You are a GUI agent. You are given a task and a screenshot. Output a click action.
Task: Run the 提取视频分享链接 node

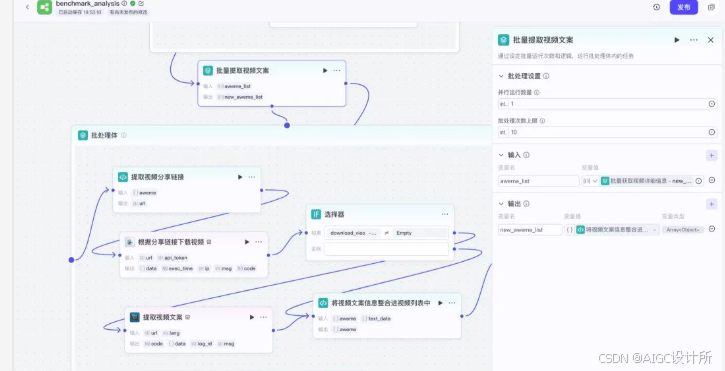pos(240,177)
